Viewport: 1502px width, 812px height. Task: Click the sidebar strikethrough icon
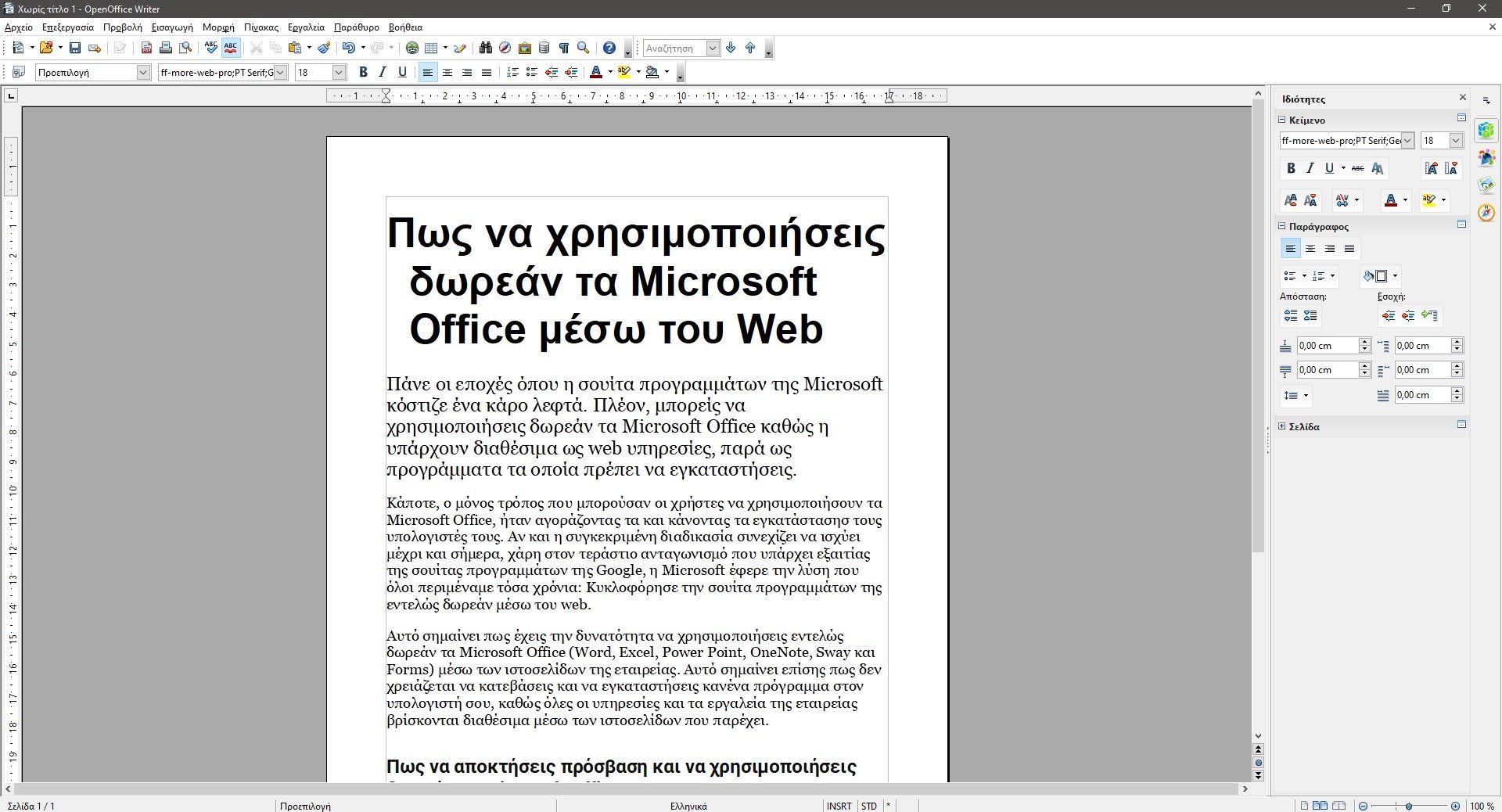[x=1357, y=168]
